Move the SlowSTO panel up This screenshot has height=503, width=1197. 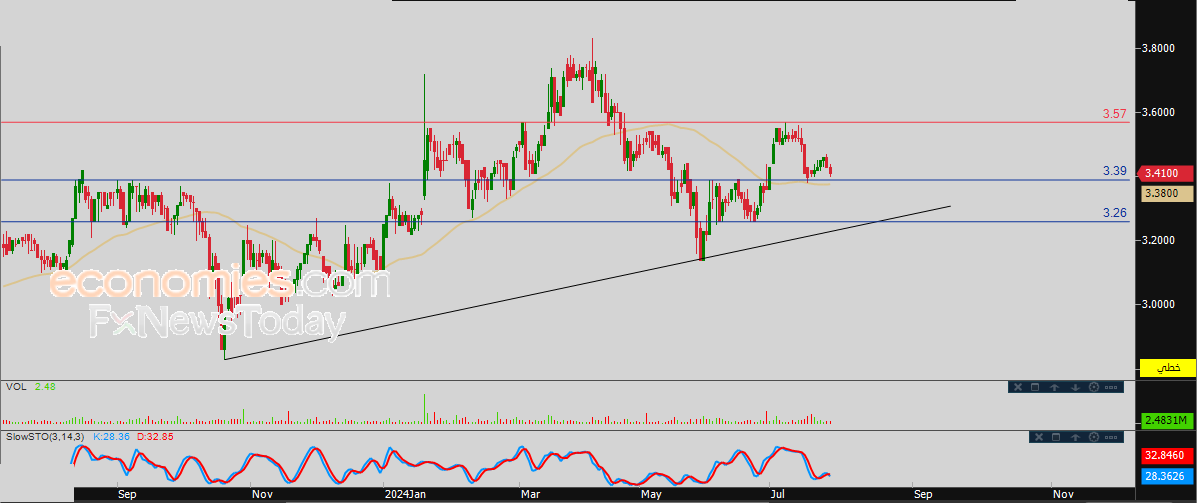click(1076, 437)
